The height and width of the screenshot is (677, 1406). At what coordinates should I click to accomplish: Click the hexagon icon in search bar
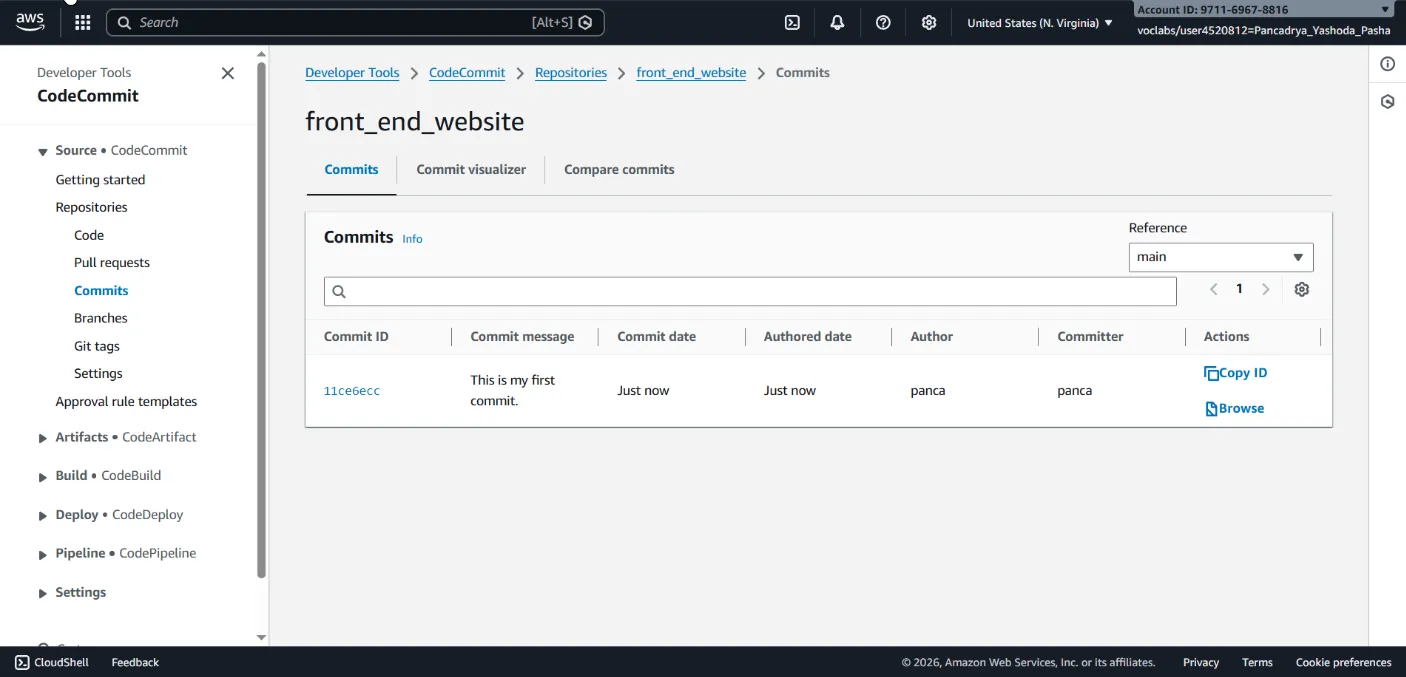coord(586,22)
